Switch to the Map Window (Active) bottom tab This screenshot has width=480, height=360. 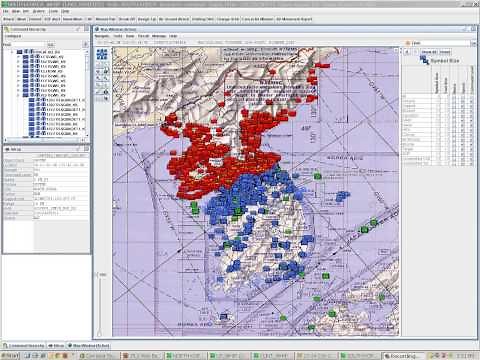pos(89,346)
